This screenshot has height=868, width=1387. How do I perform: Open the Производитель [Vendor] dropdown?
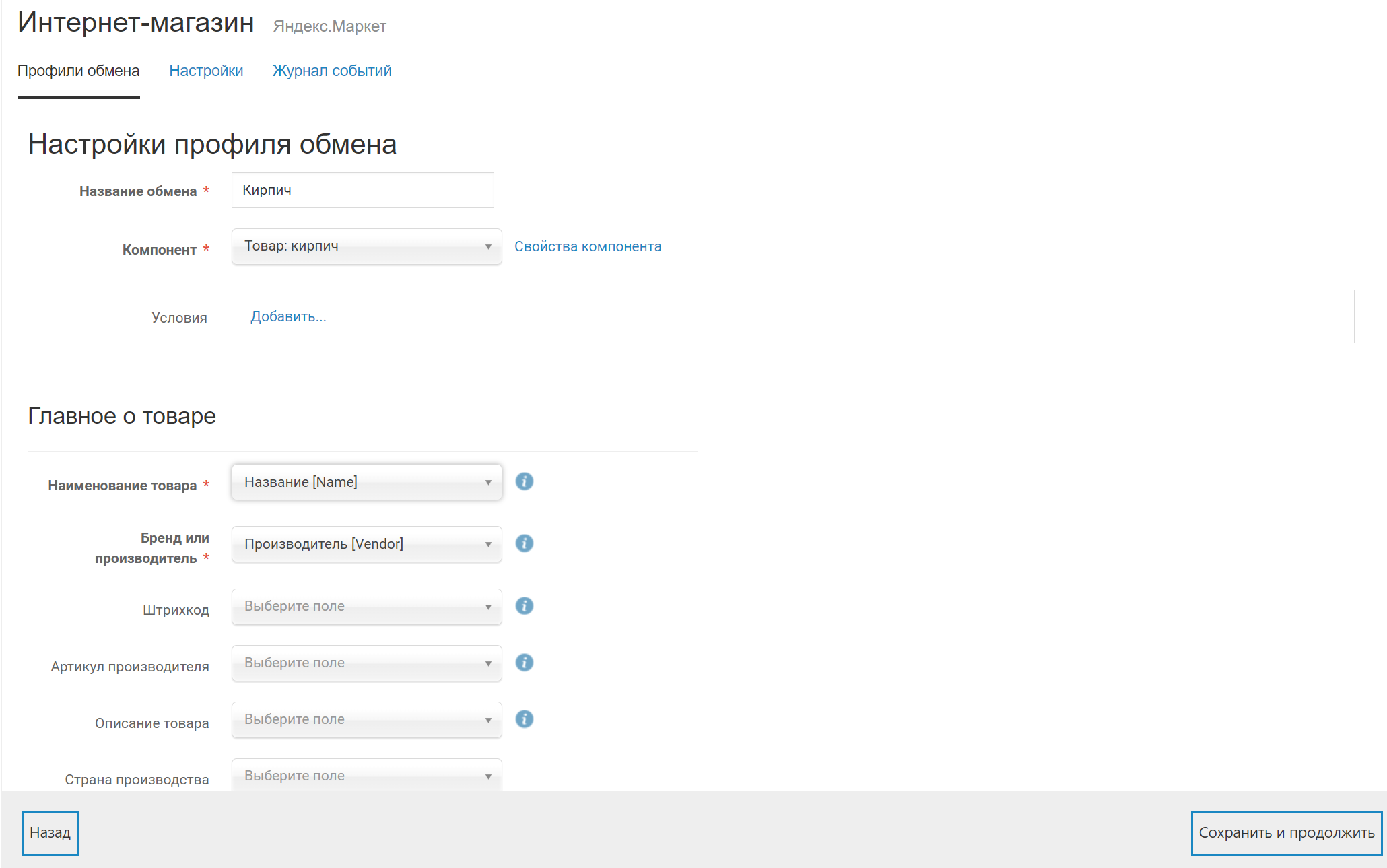366,544
